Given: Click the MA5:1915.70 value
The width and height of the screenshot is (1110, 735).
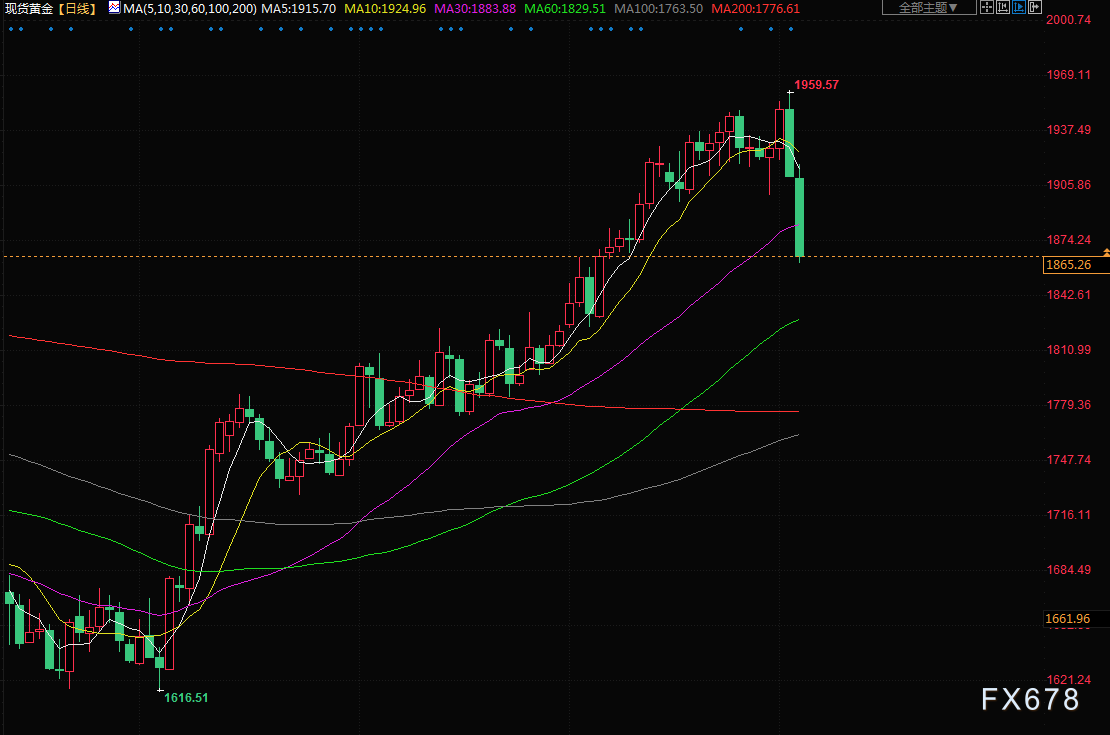Looking at the screenshot, I should pos(299,8).
